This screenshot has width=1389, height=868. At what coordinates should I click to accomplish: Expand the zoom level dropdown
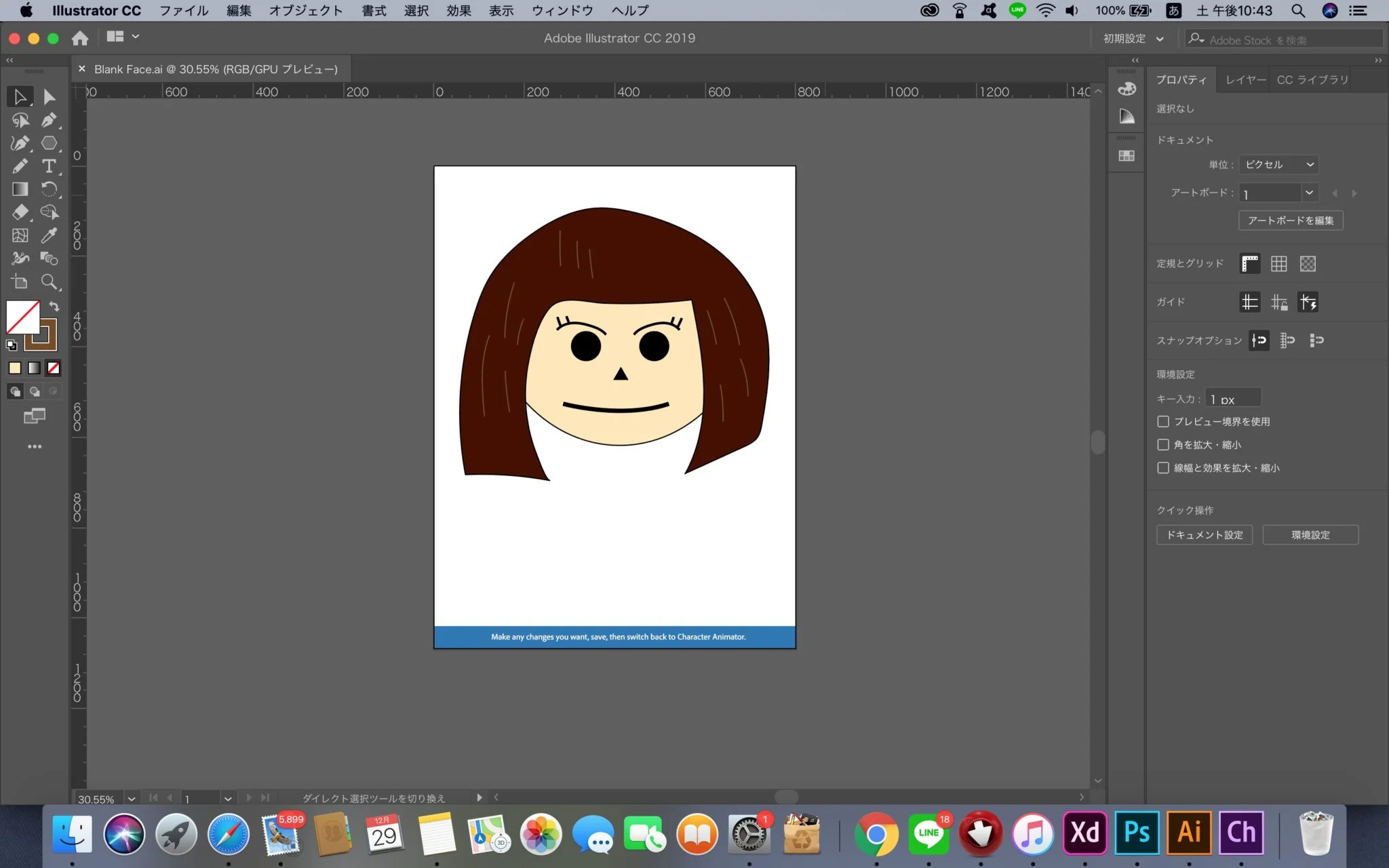tap(132, 799)
